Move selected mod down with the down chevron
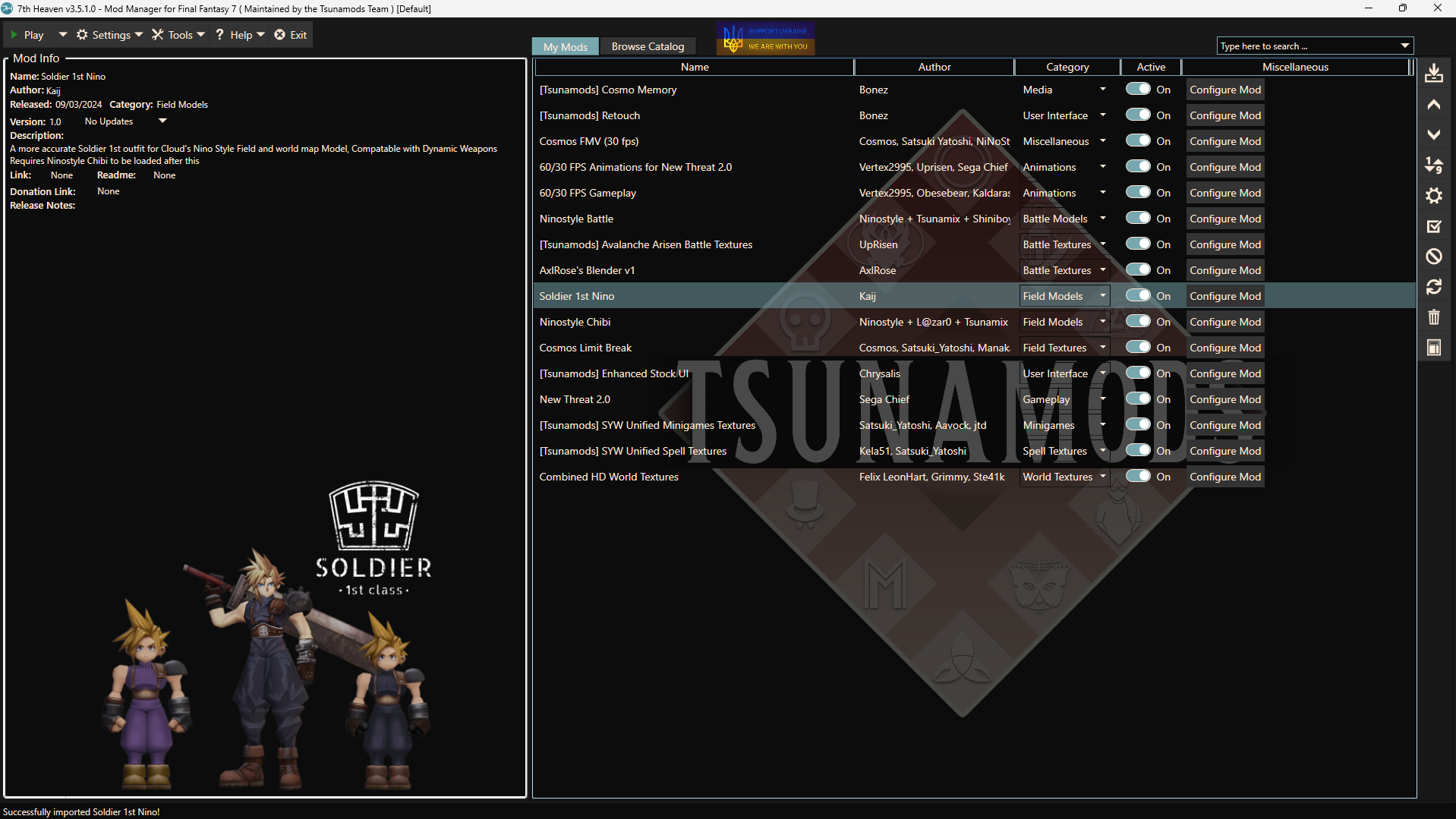This screenshot has width=1456, height=819. tap(1433, 135)
